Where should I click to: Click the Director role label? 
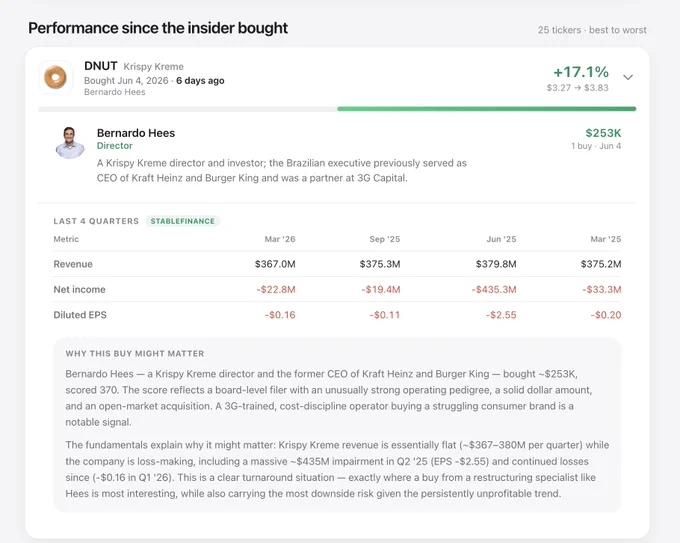click(114, 146)
